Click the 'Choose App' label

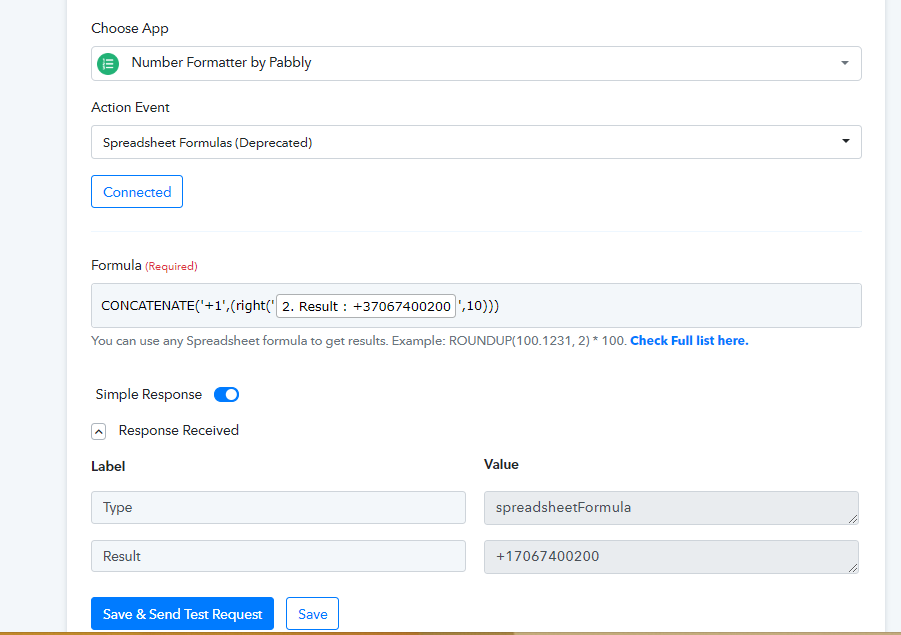[130, 29]
